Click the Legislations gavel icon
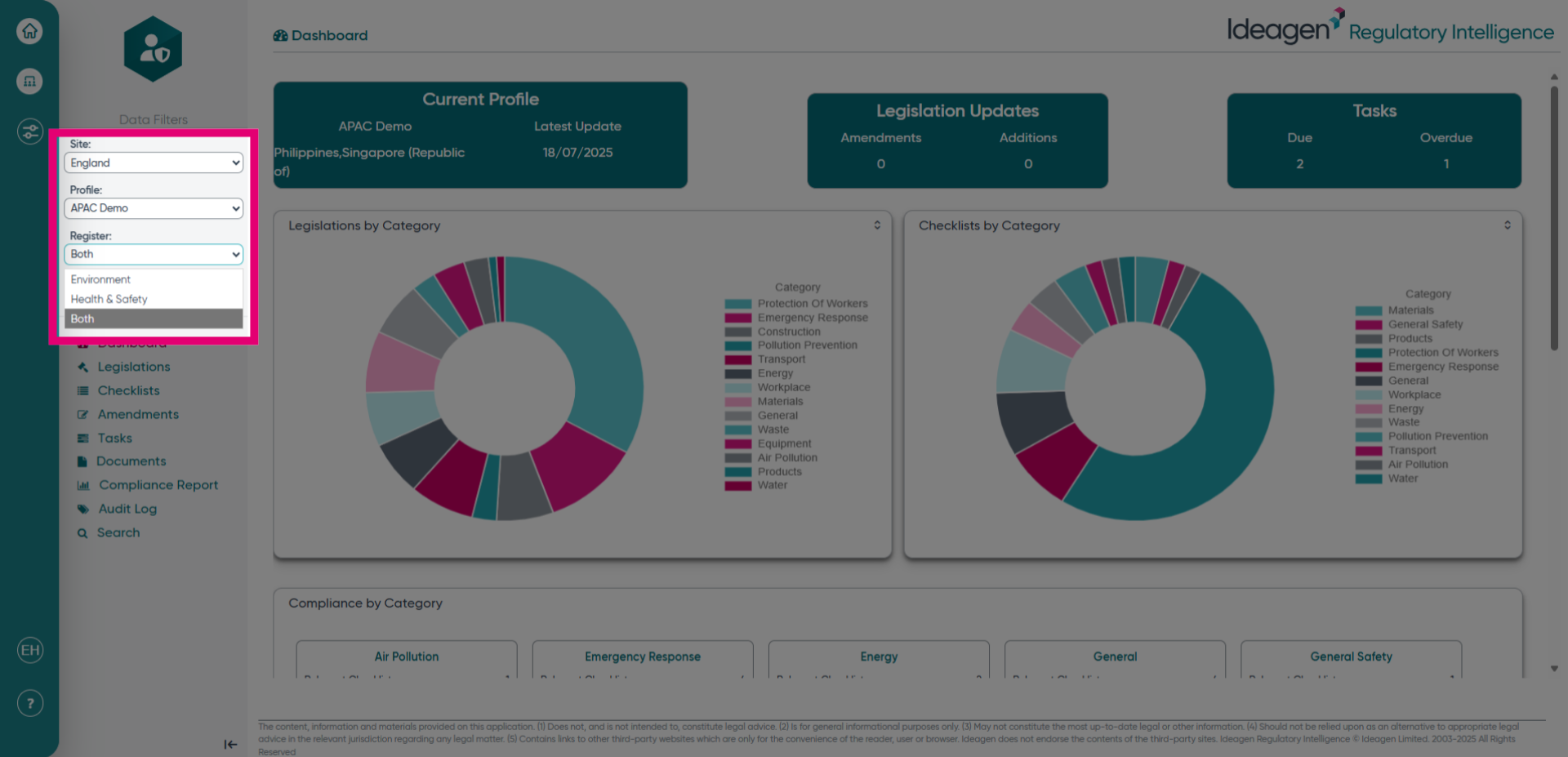Viewport: 1568px width, 757px height. 82,367
